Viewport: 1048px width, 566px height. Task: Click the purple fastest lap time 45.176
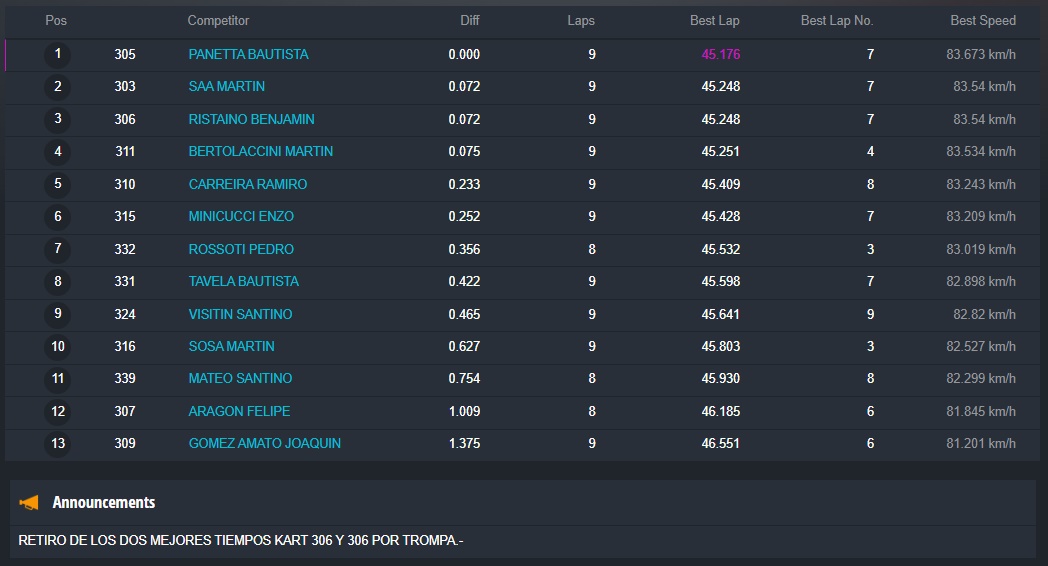(x=720, y=54)
